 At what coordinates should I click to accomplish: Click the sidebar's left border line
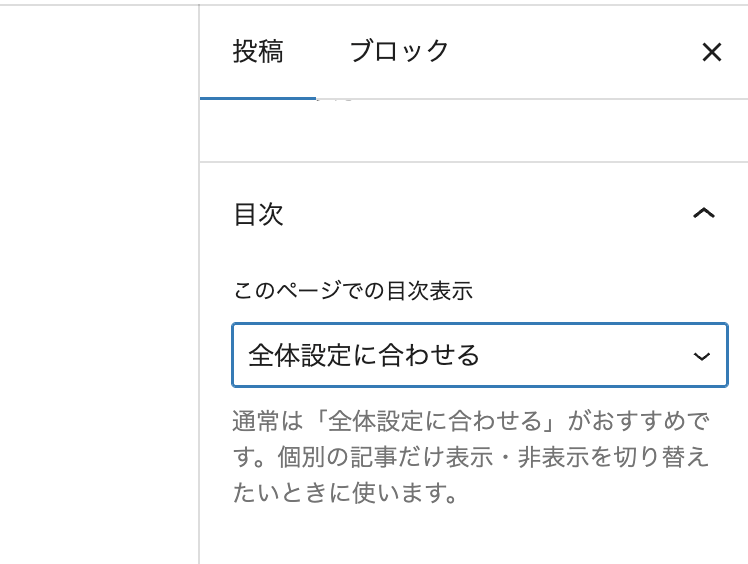[200, 300]
